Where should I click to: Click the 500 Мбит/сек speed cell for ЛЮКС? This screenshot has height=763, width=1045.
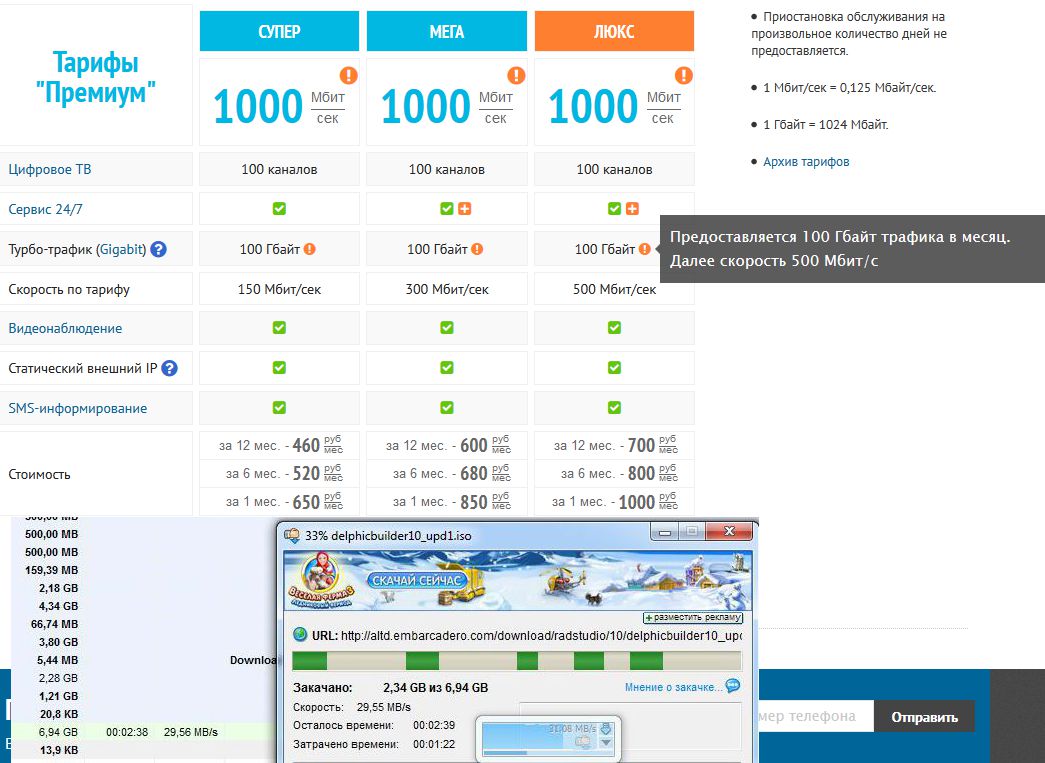tap(614, 289)
